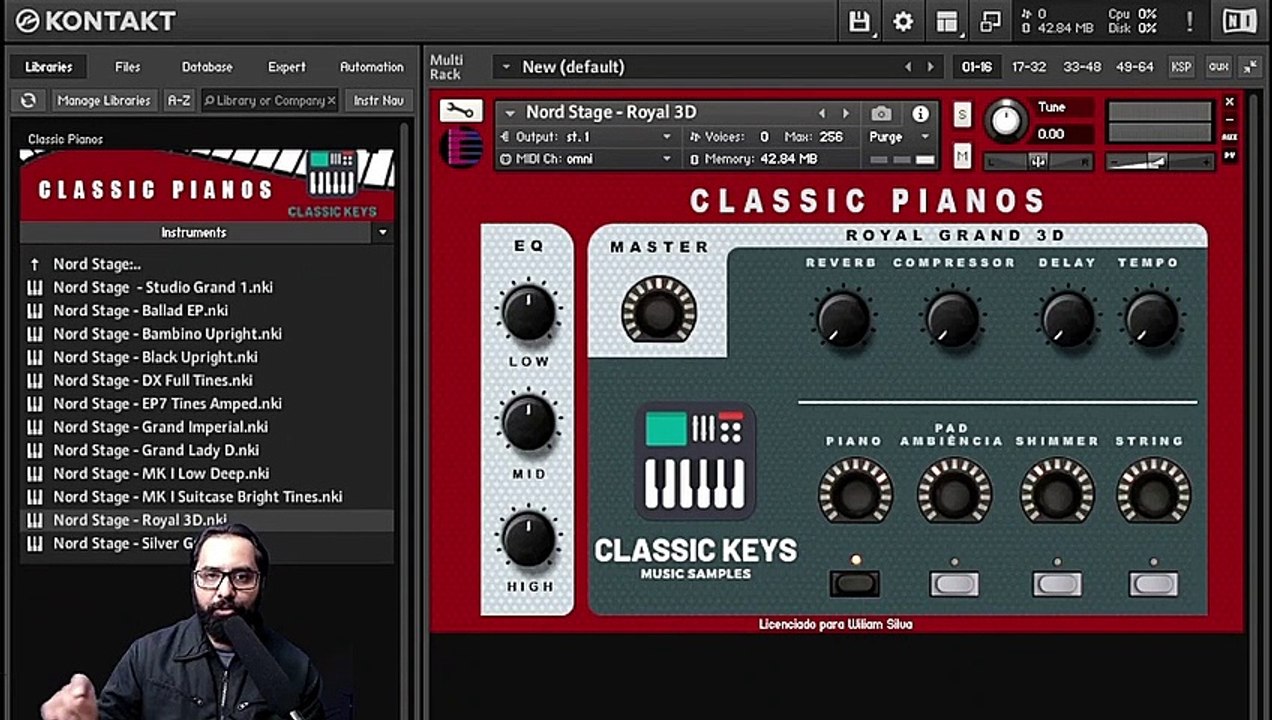Click next multi preset arrow
Image resolution: width=1272 pixels, height=720 pixels.
931,67
